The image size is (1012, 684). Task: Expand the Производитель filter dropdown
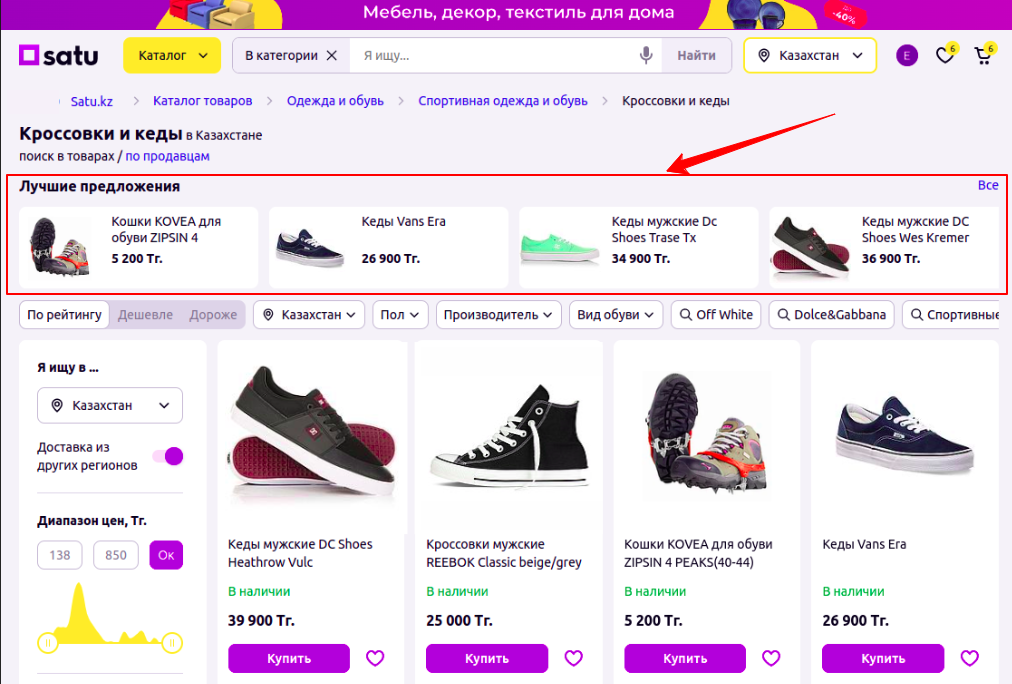[x=498, y=315]
